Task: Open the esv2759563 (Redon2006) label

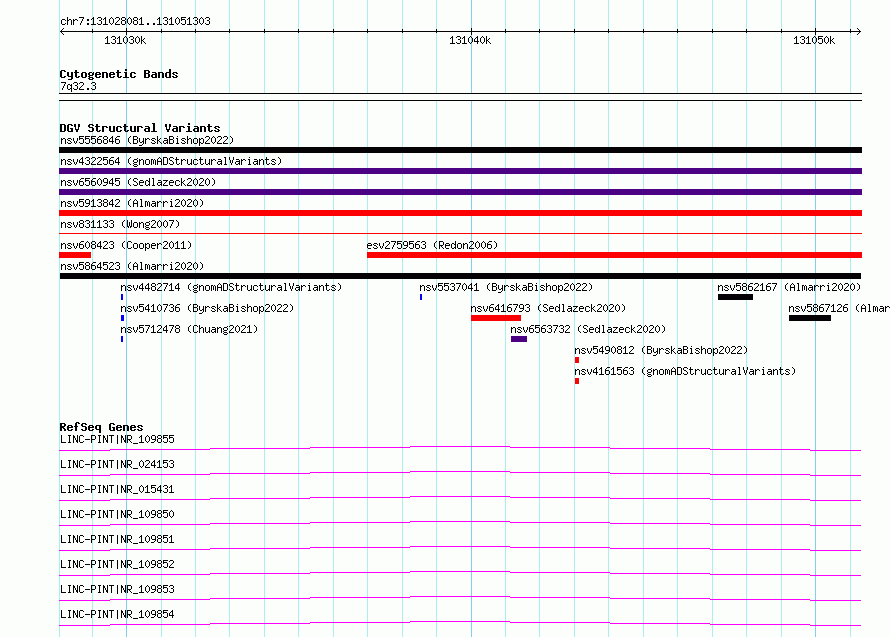Action: (432, 245)
